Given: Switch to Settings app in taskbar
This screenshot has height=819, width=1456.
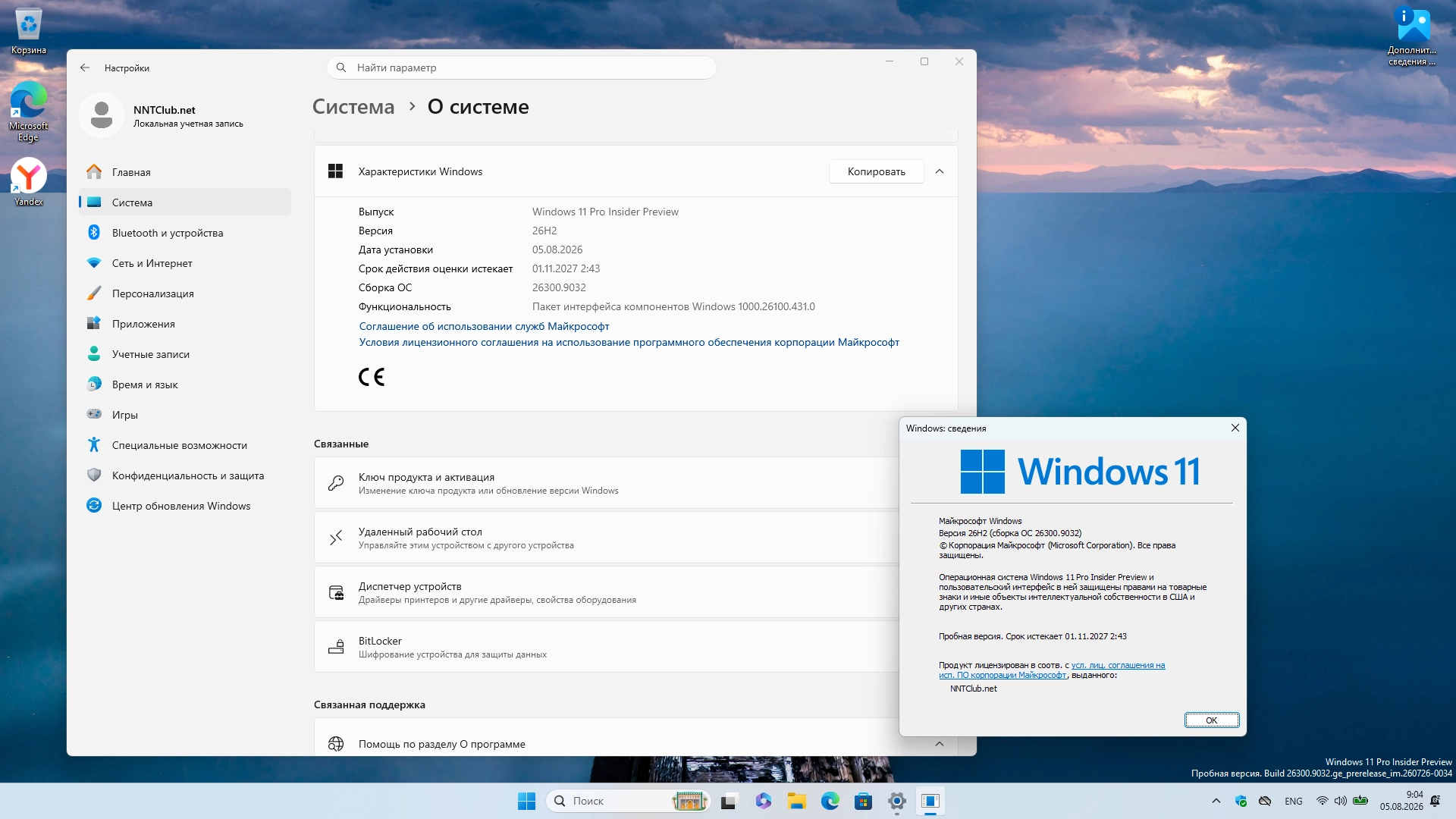Looking at the screenshot, I should pyautogui.click(x=897, y=801).
